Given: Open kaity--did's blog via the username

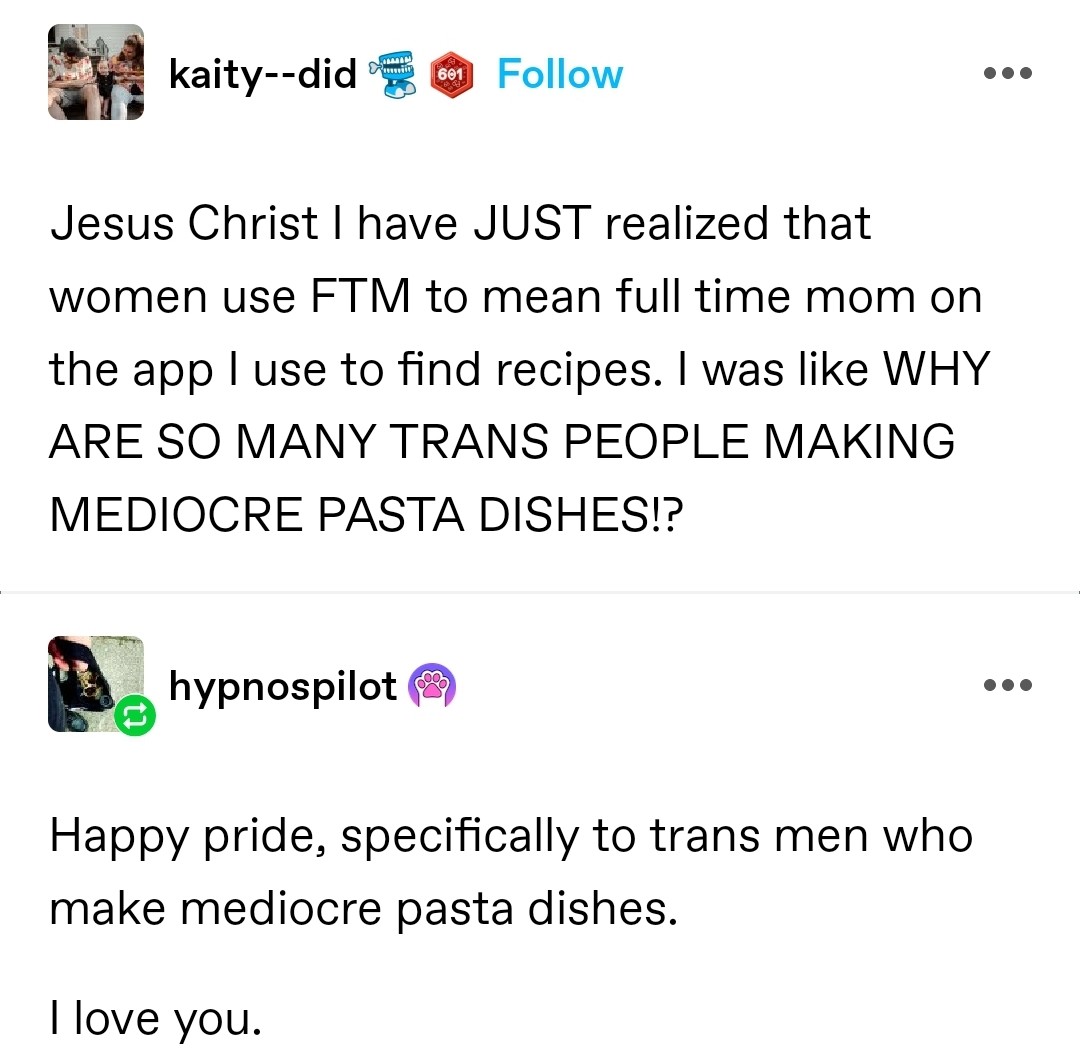Looking at the screenshot, I should [x=263, y=74].
